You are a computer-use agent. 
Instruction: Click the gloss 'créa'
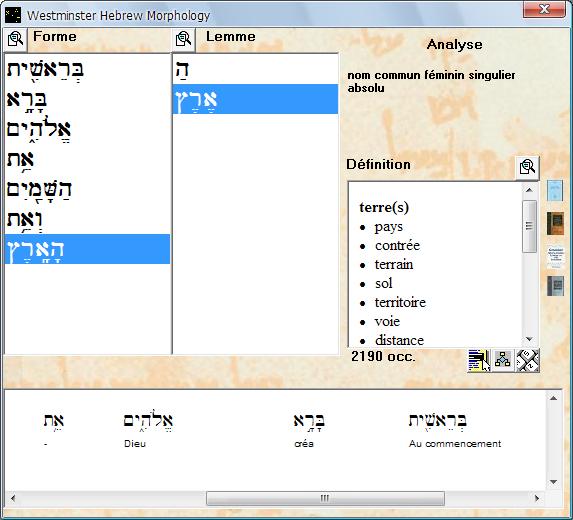[x=304, y=444]
